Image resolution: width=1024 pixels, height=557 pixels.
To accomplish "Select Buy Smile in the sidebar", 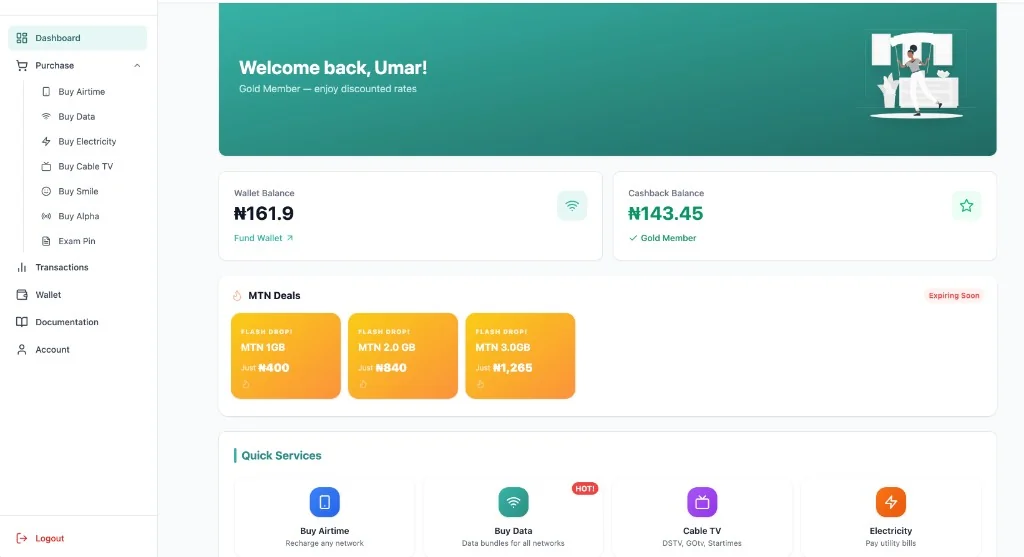I will click(78, 191).
